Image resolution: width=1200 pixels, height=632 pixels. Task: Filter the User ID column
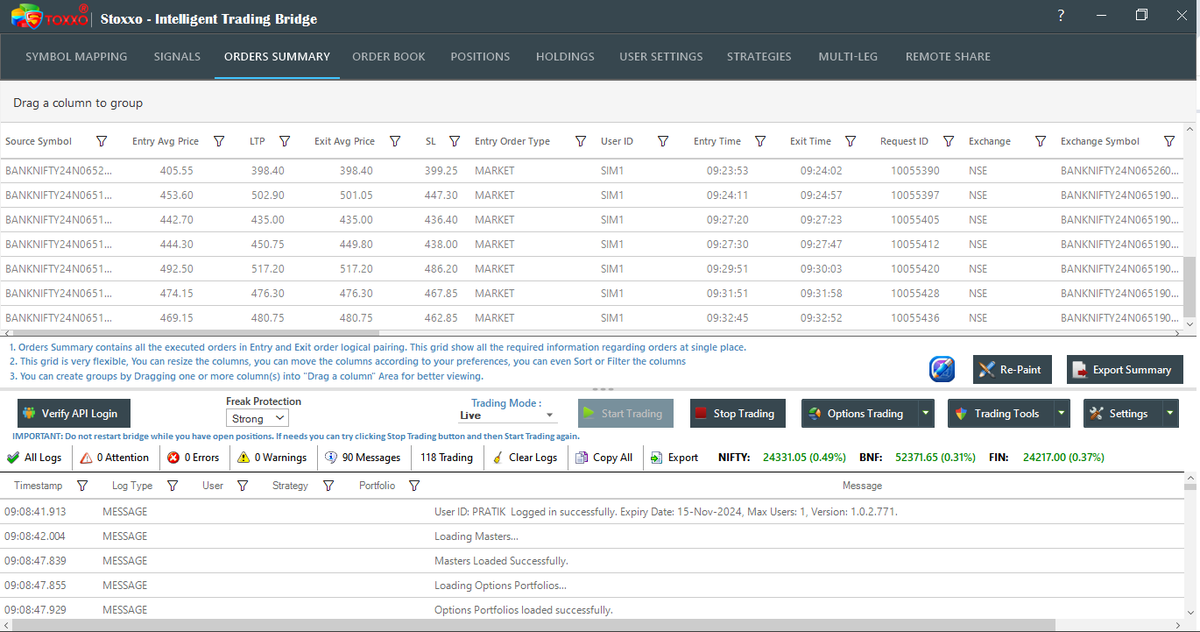coord(662,141)
